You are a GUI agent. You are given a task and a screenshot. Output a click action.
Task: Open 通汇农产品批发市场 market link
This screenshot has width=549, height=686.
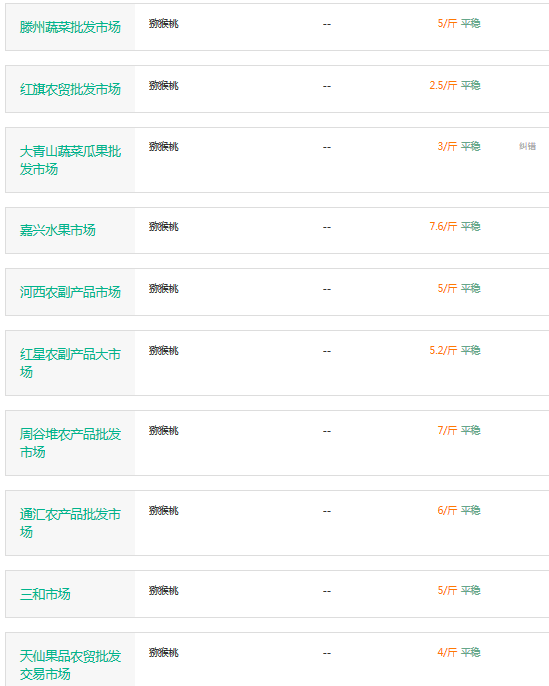coord(70,523)
